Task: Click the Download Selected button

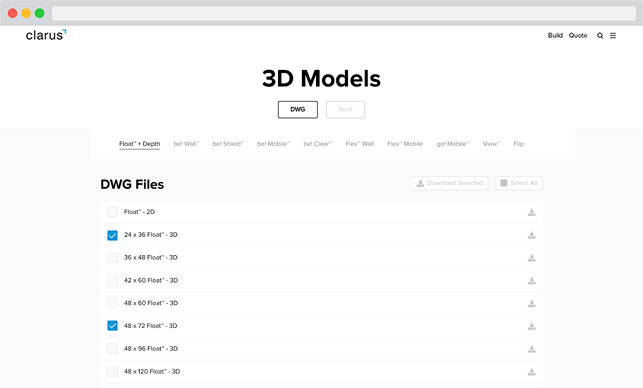Action: click(x=449, y=183)
